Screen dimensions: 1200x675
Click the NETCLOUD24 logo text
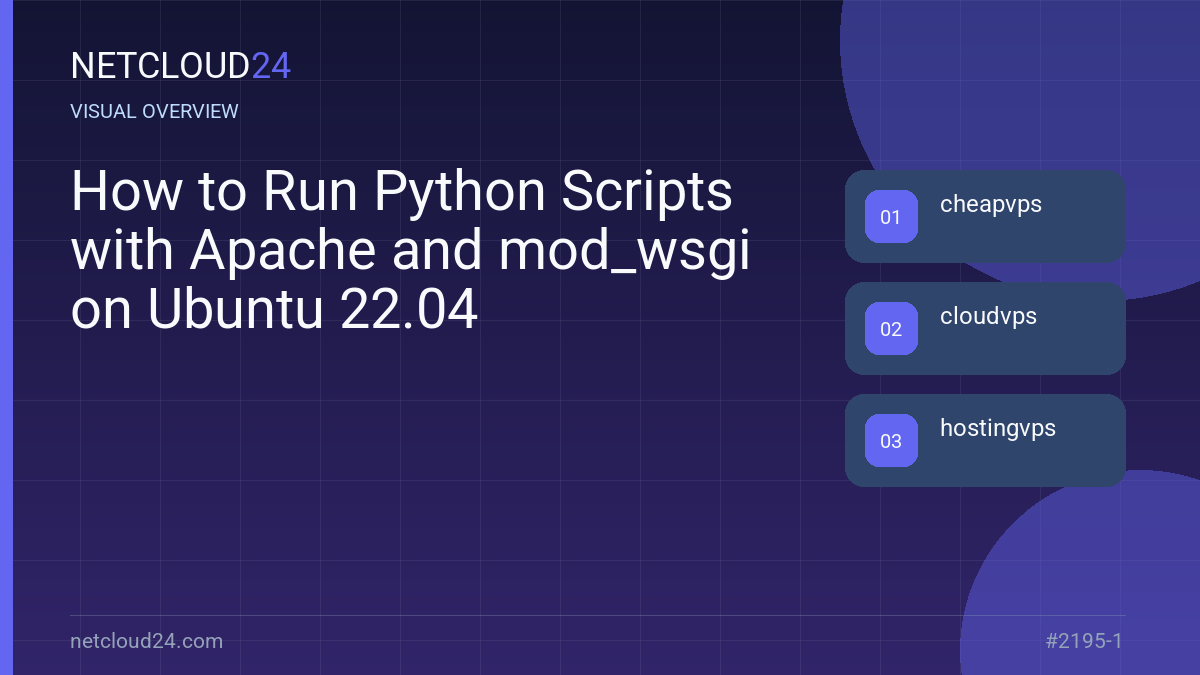[181, 66]
